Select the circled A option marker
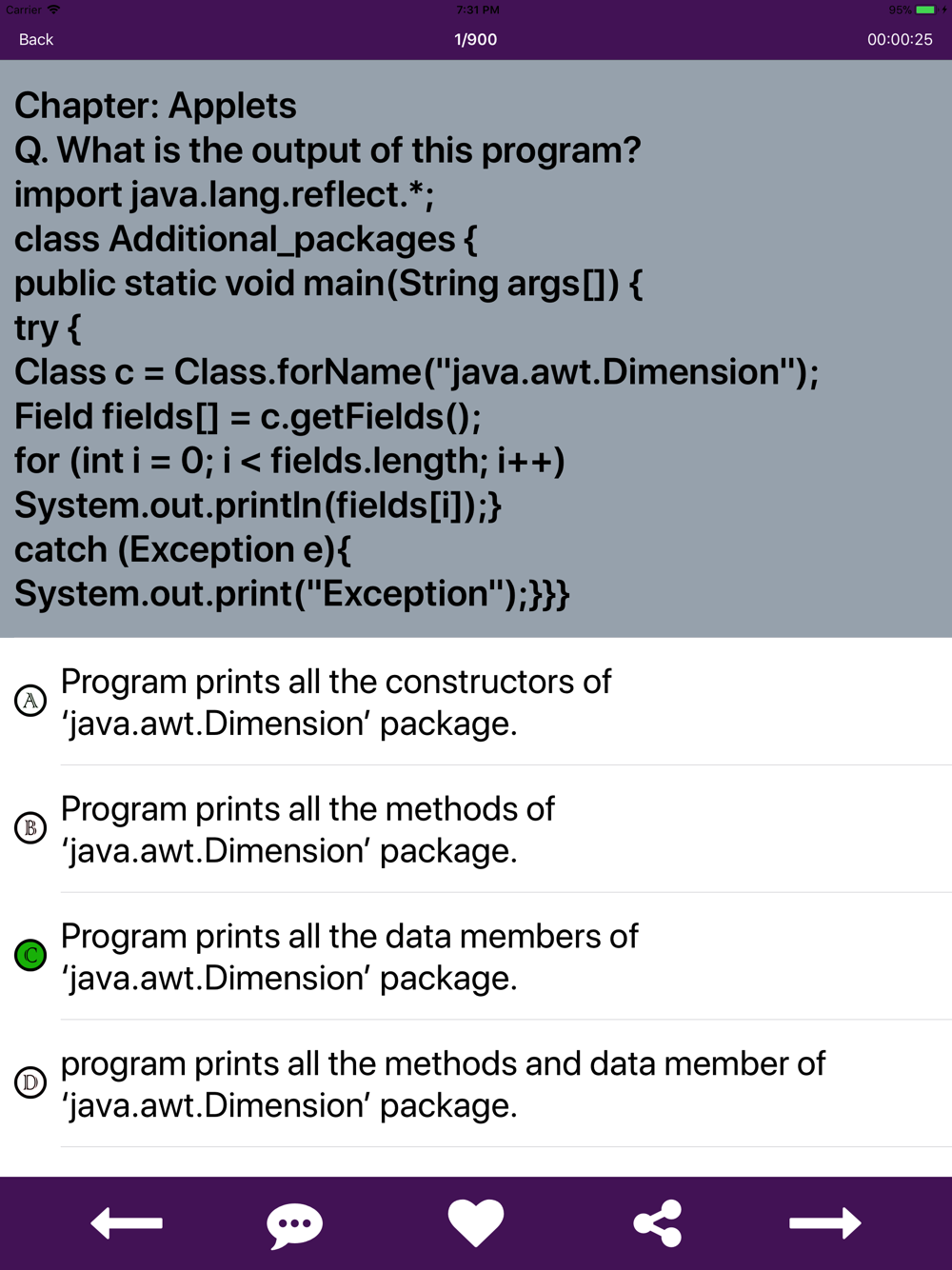 (x=30, y=701)
